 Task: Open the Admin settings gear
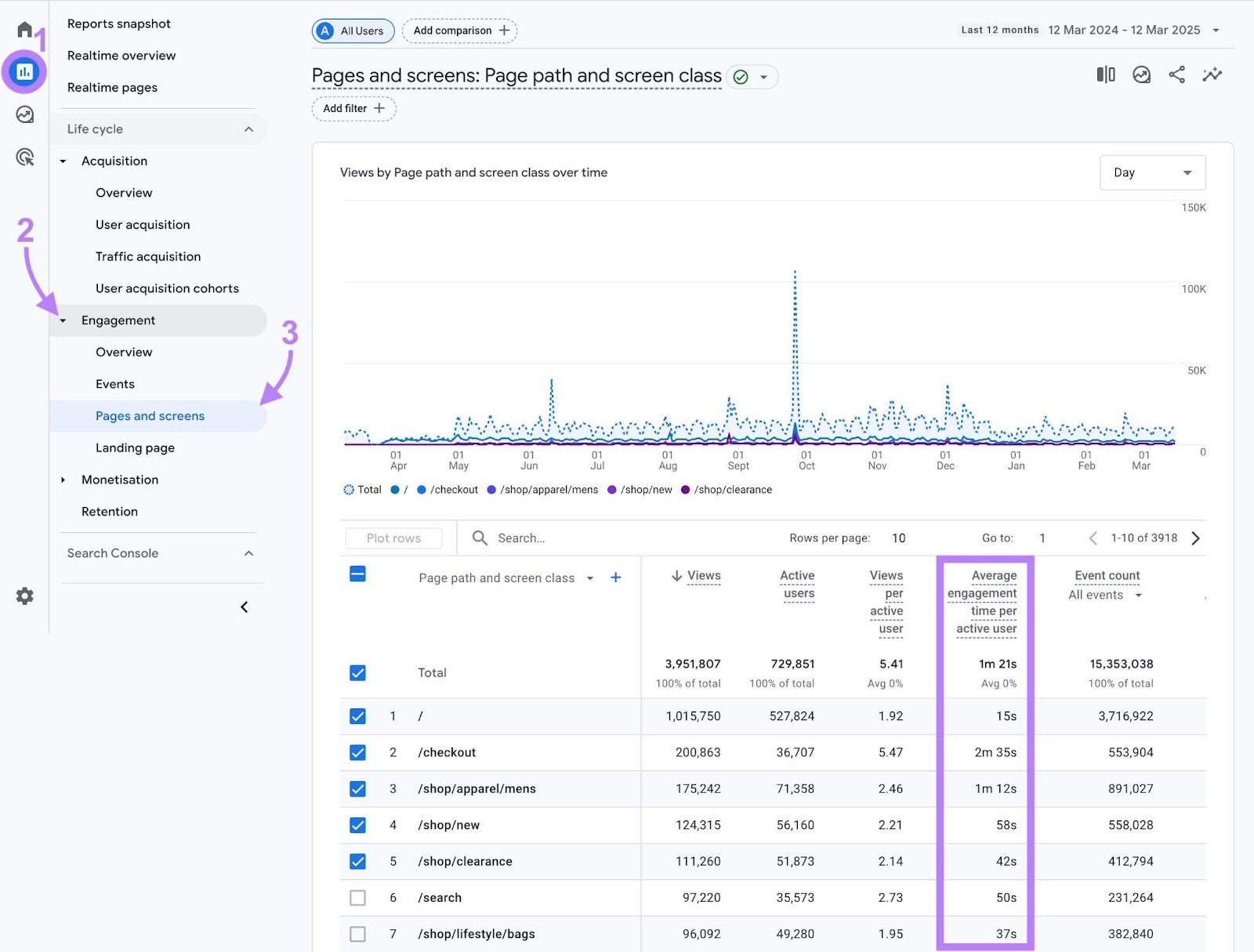tap(24, 596)
